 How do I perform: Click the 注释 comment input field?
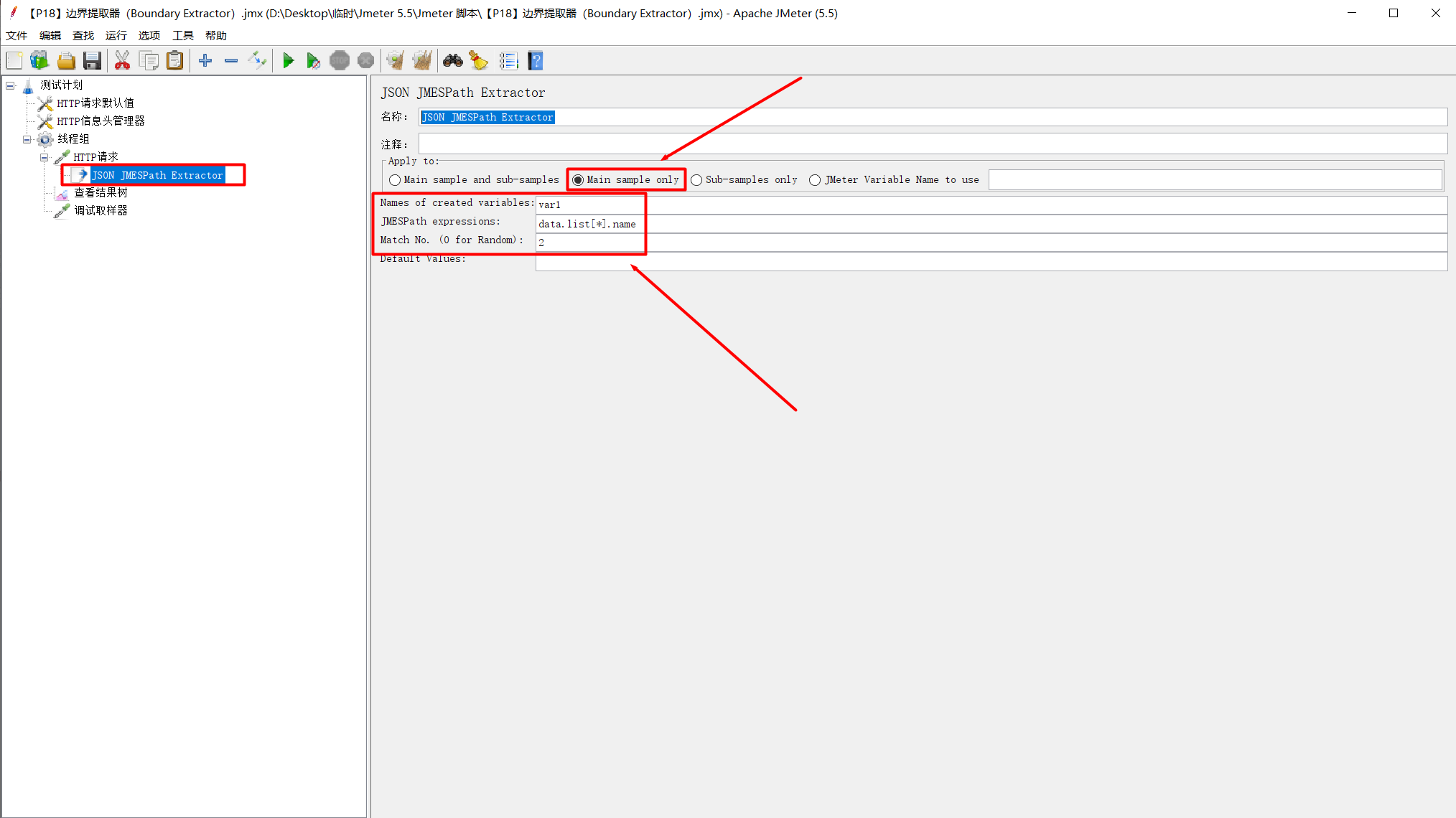[x=933, y=144]
